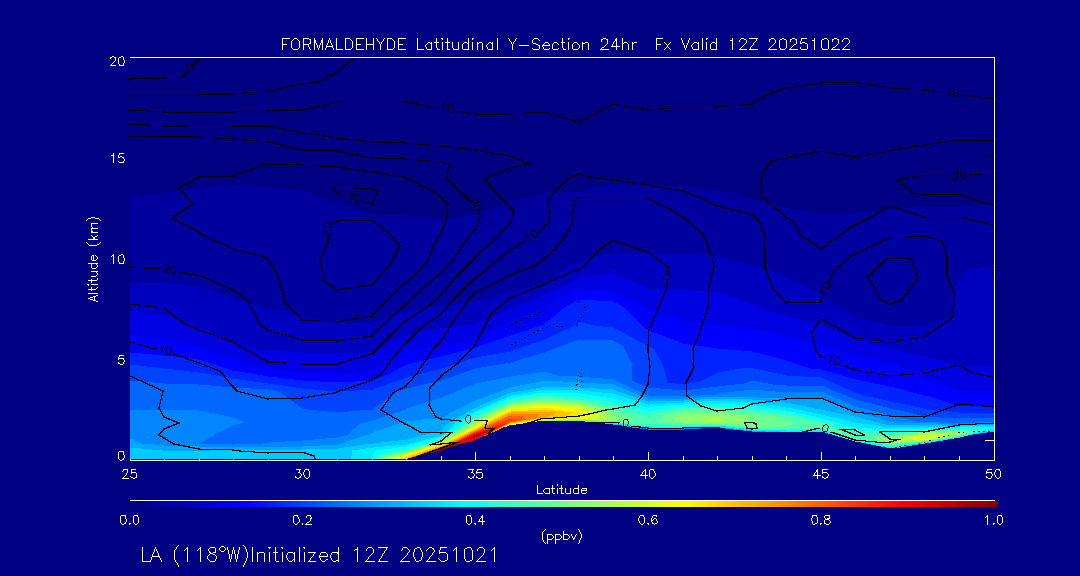The image size is (1080, 576).
Task: Click the latitude tick label 25
Action: click(129, 473)
